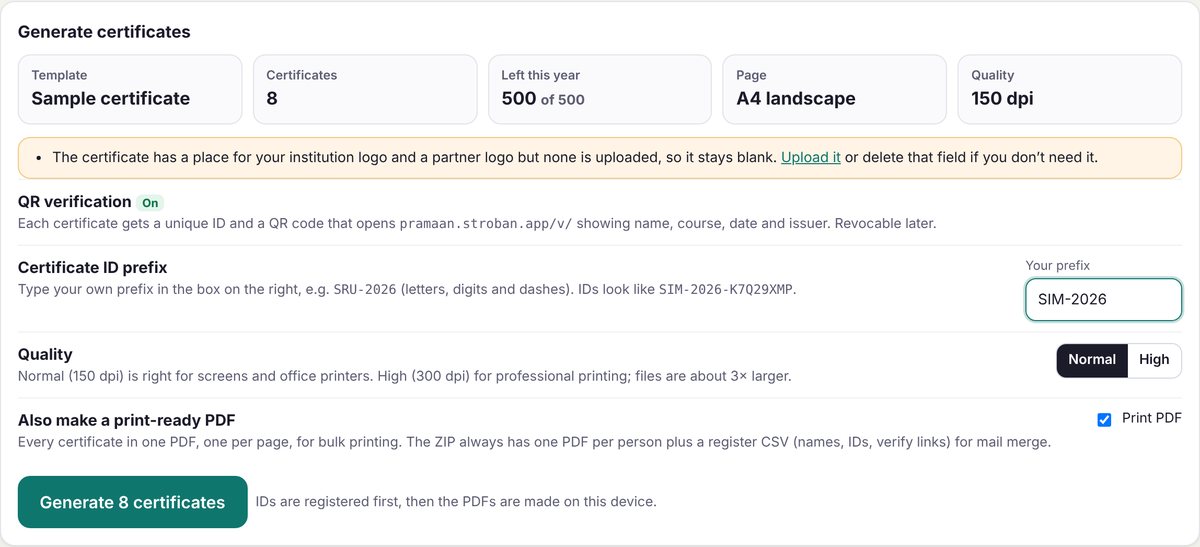
Task: Select Normal quality option
Action: pos(1092,360)
